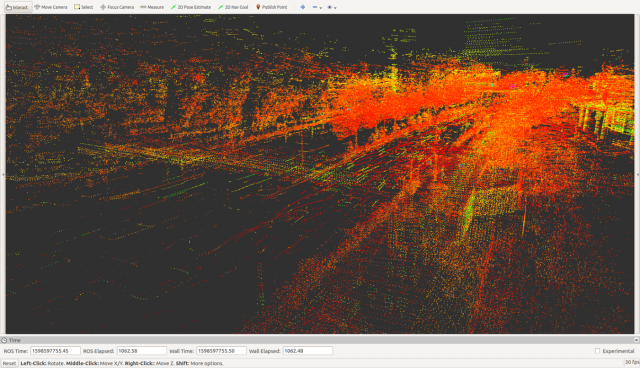Enable the Experimental checkbox
Image resolution: width=640 pixels, height=368 pixels.
click(597, 351)
